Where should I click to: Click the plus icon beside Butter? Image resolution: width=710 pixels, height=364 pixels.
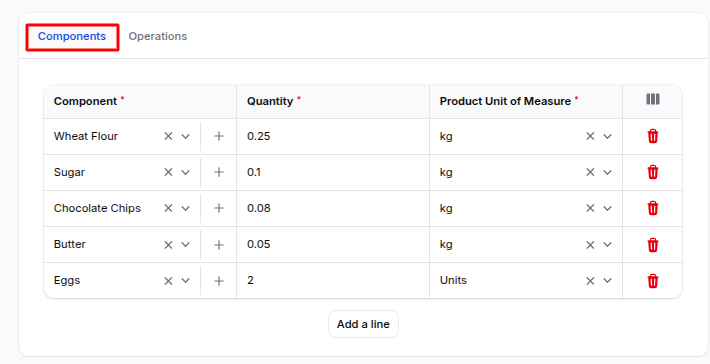point(219,245)
